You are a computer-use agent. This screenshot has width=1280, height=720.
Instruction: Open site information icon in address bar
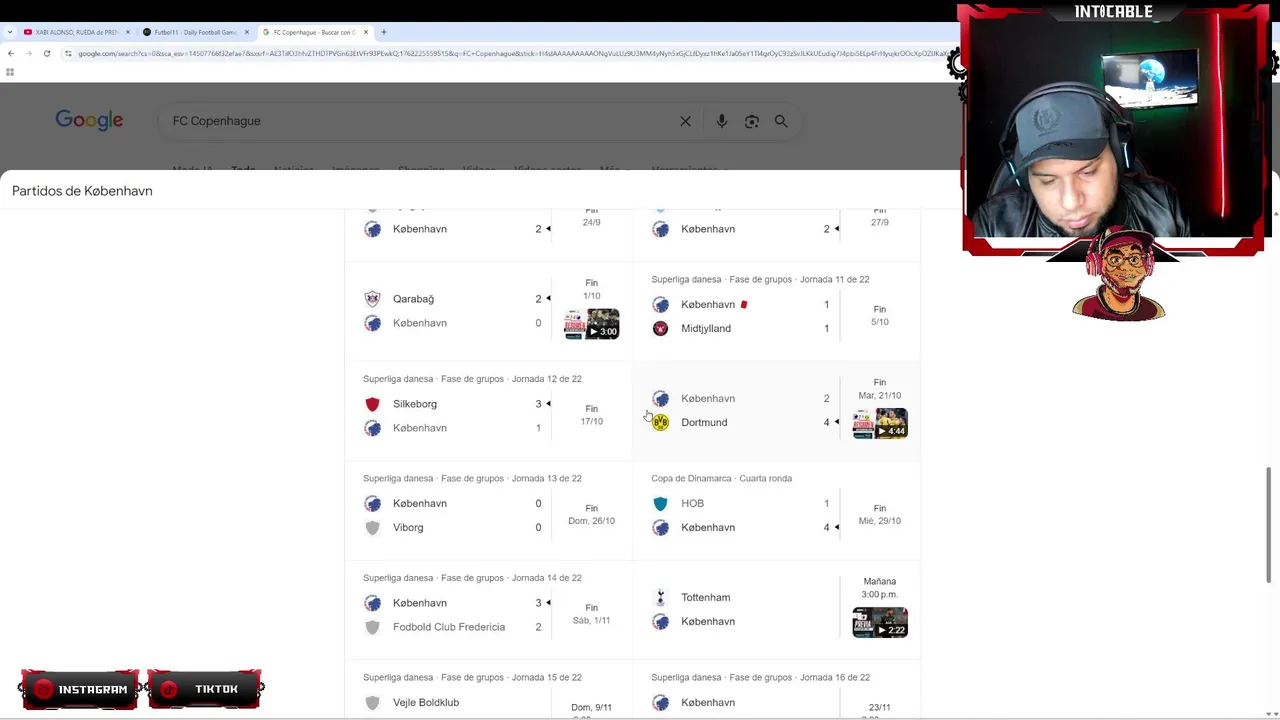pos(68,53)
